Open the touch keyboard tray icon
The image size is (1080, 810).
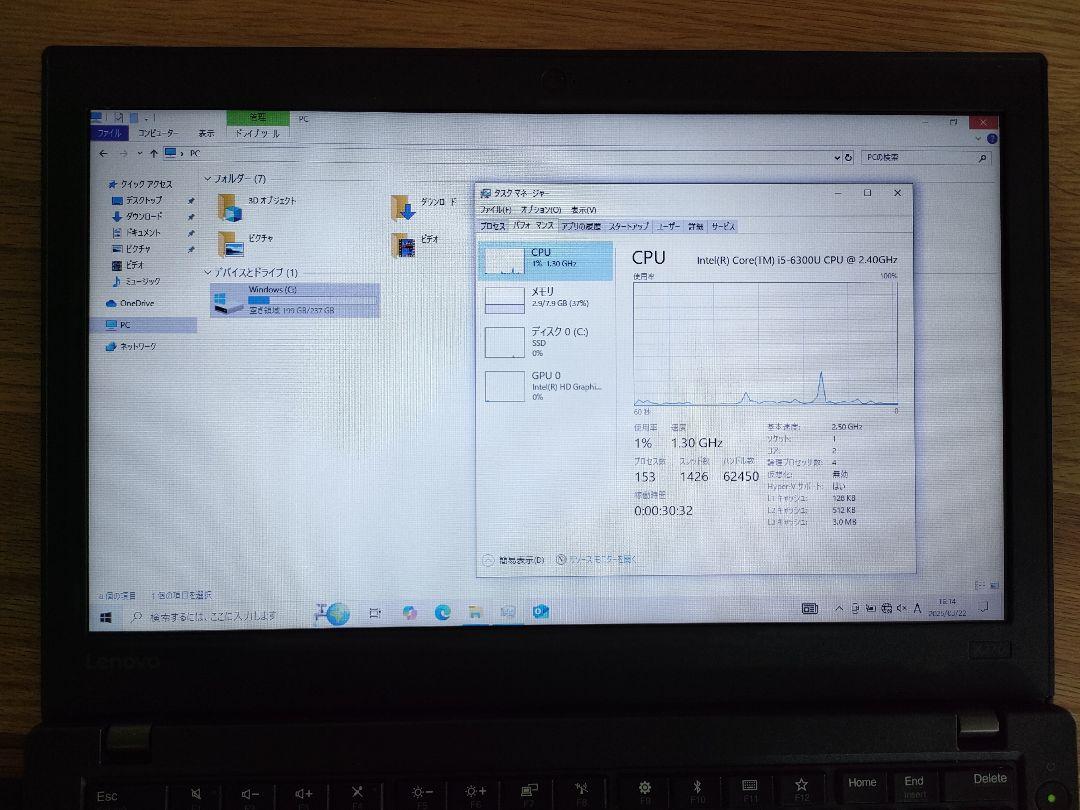coord(810,608)
